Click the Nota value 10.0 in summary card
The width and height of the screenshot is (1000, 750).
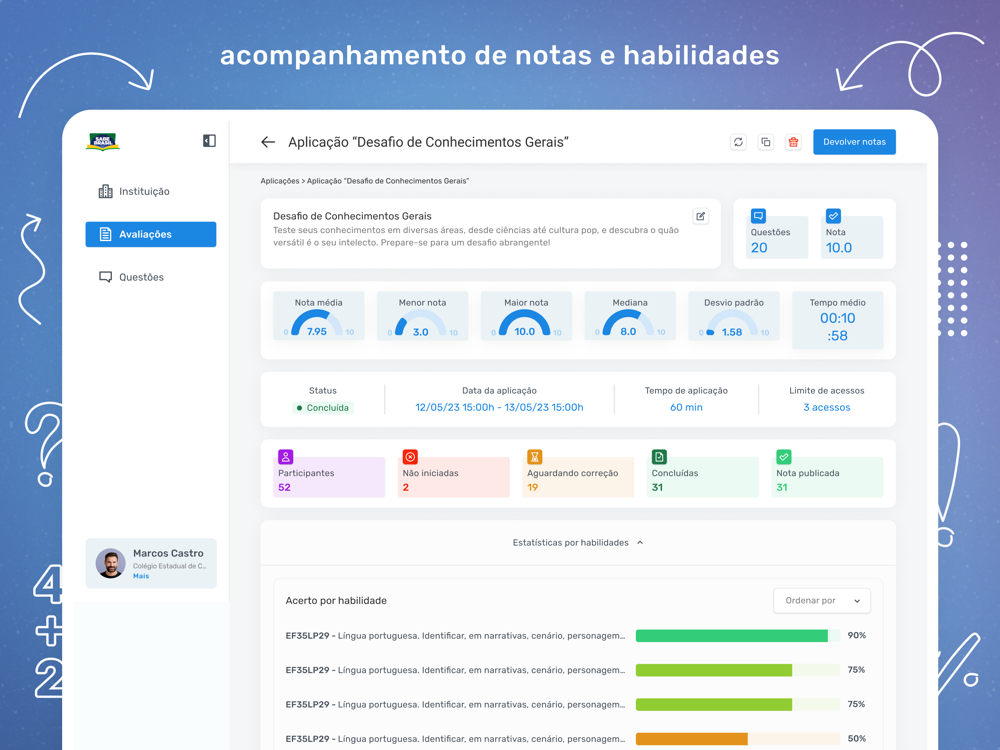point(839,248)
